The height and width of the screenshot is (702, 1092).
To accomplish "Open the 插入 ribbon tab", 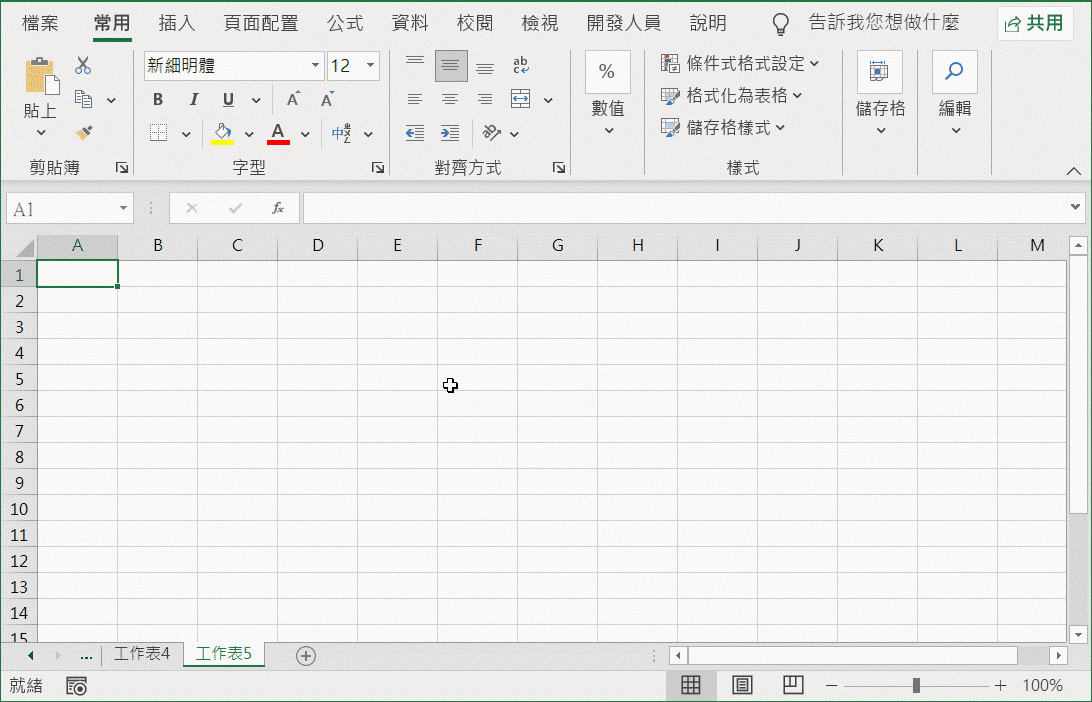I will click(x=177, y=23).
